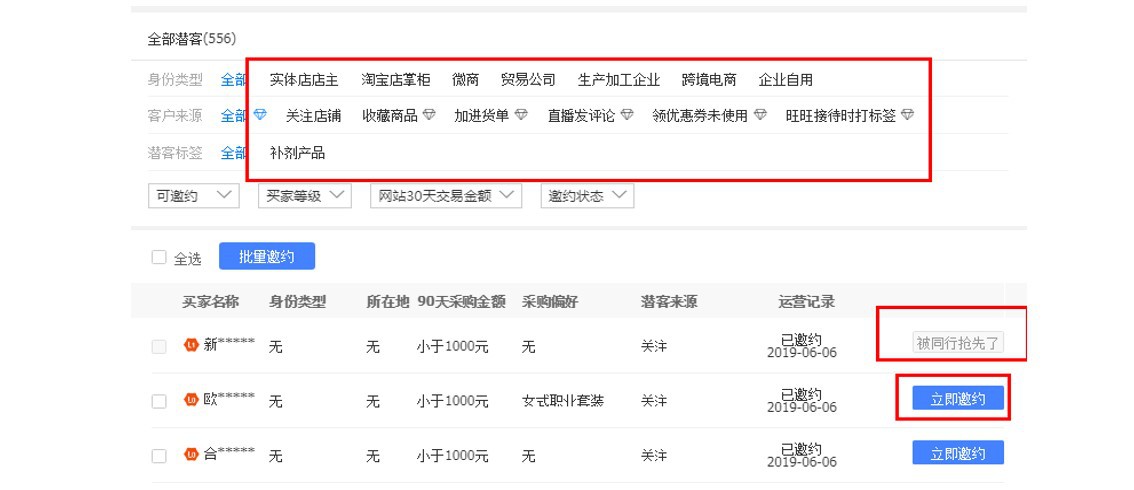This screenshot has height=490, width=1134.
Task: Choose the 微商 identity filter
Action: pyautogui.click(x=466, y=79)
